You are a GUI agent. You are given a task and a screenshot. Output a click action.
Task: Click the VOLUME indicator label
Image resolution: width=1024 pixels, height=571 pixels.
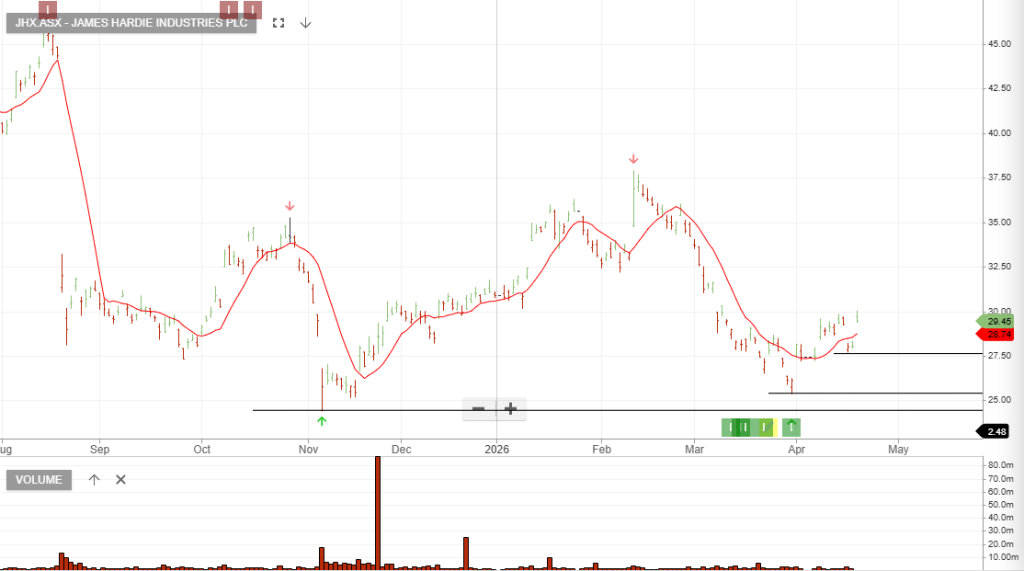(40, 480)
